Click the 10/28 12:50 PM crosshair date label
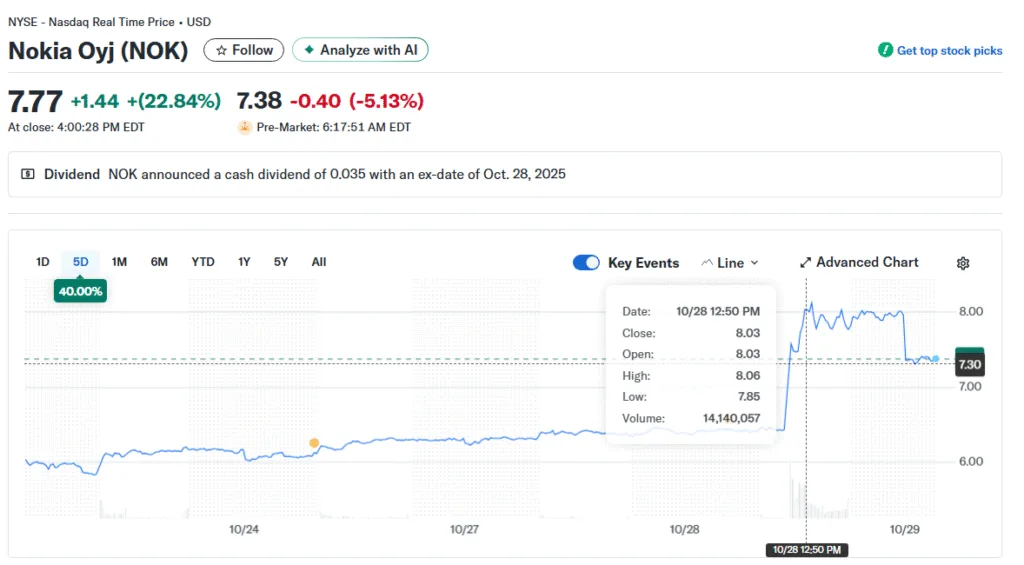The height and width of the screenshot is (565, 1024). click(x=807, y=550)
